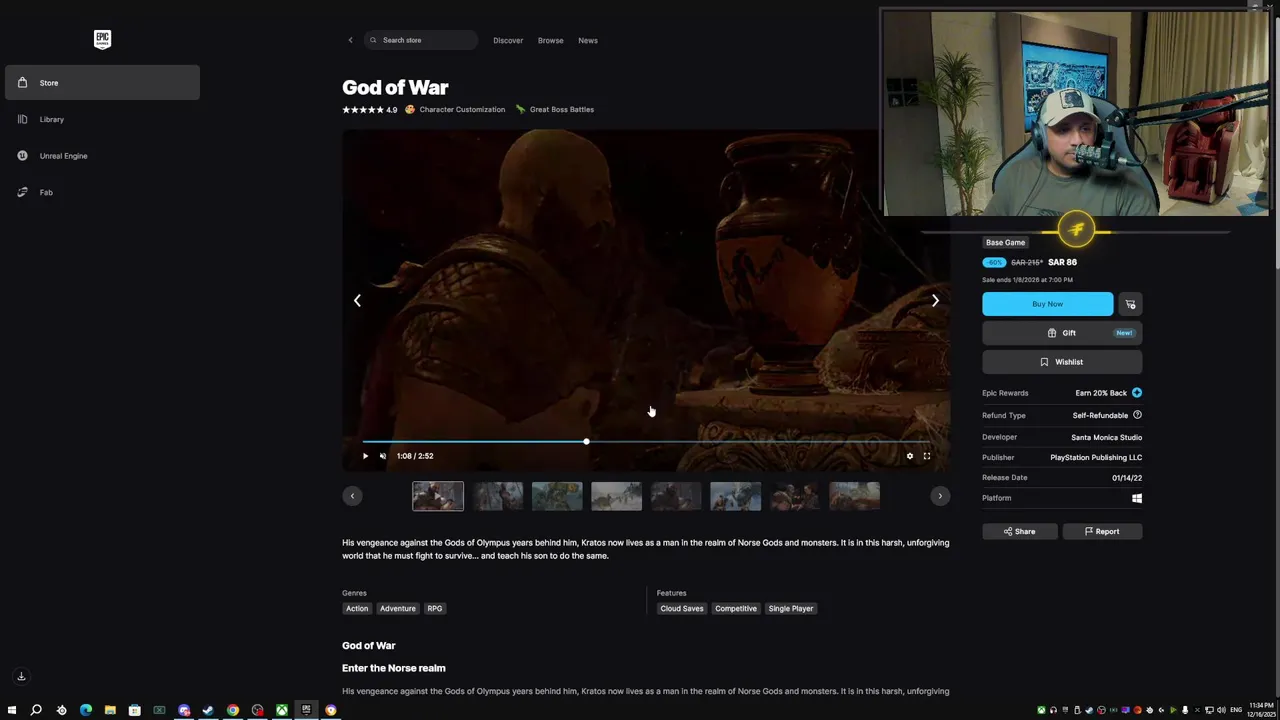Unmute the trailer audio
Image resolution: width=1280 pixels, height=720 pixels.
(382, 456)
